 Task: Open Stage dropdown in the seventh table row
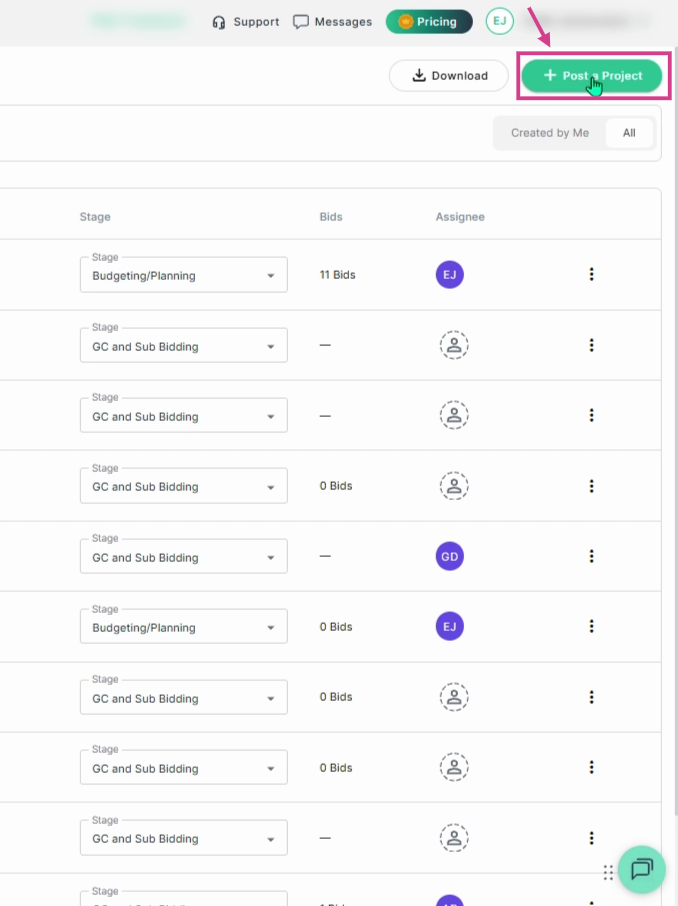click(x=184, y=697)
